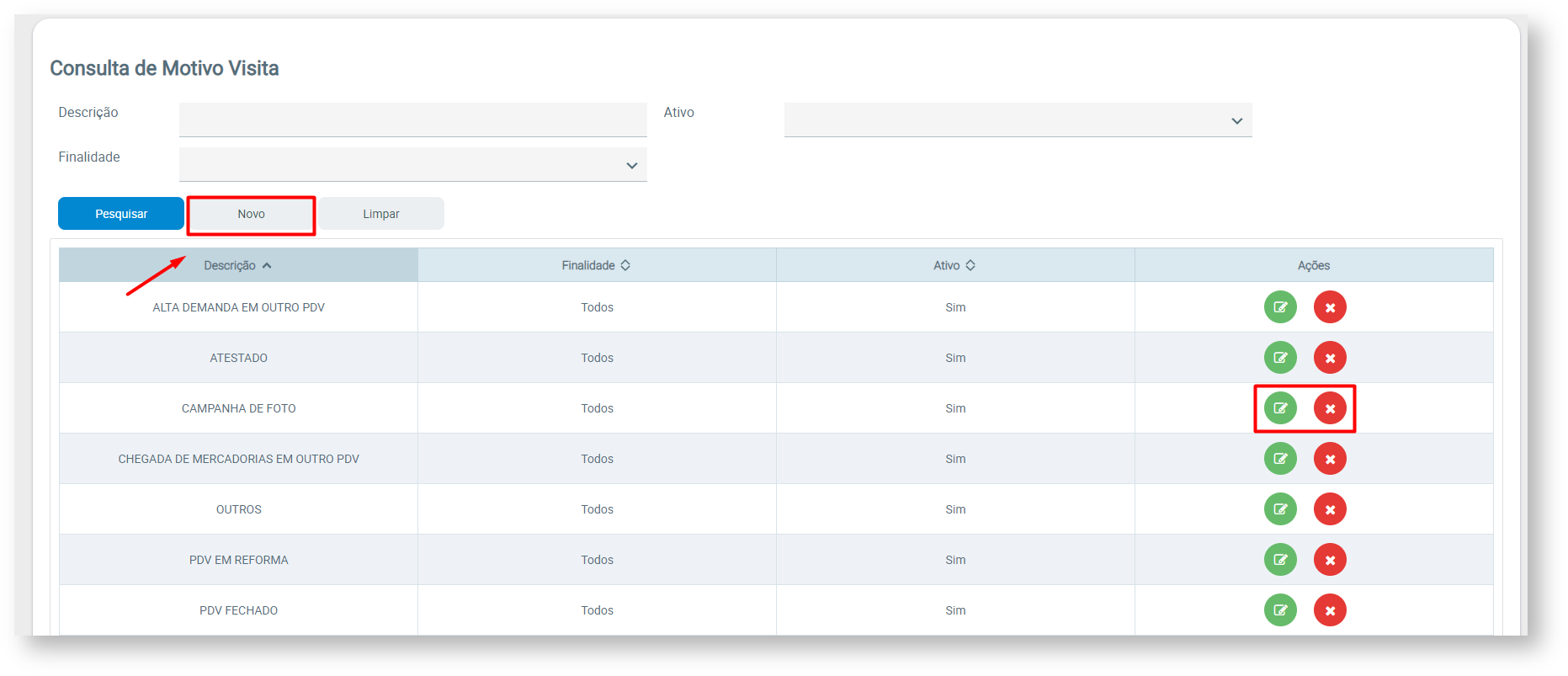Click Sim in the CAMPANHA DE FOTO row
Image resolution: width=1568 pixels, height=676 pixels.
[x=955, y=408]
